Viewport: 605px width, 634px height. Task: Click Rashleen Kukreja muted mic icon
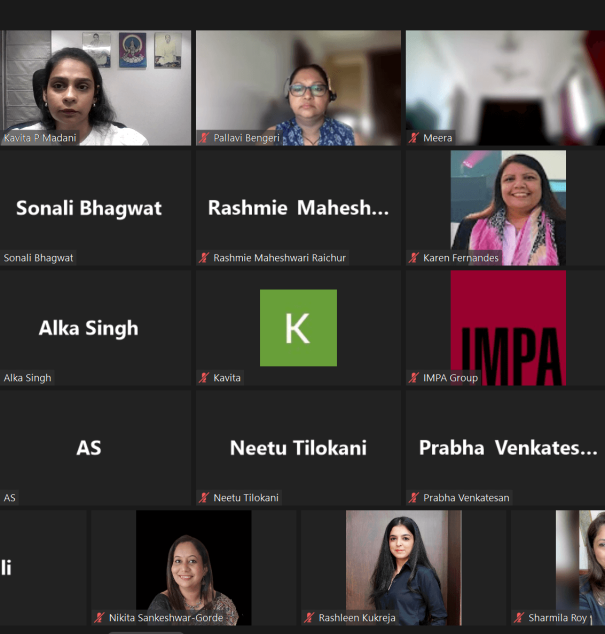[309, 617]
